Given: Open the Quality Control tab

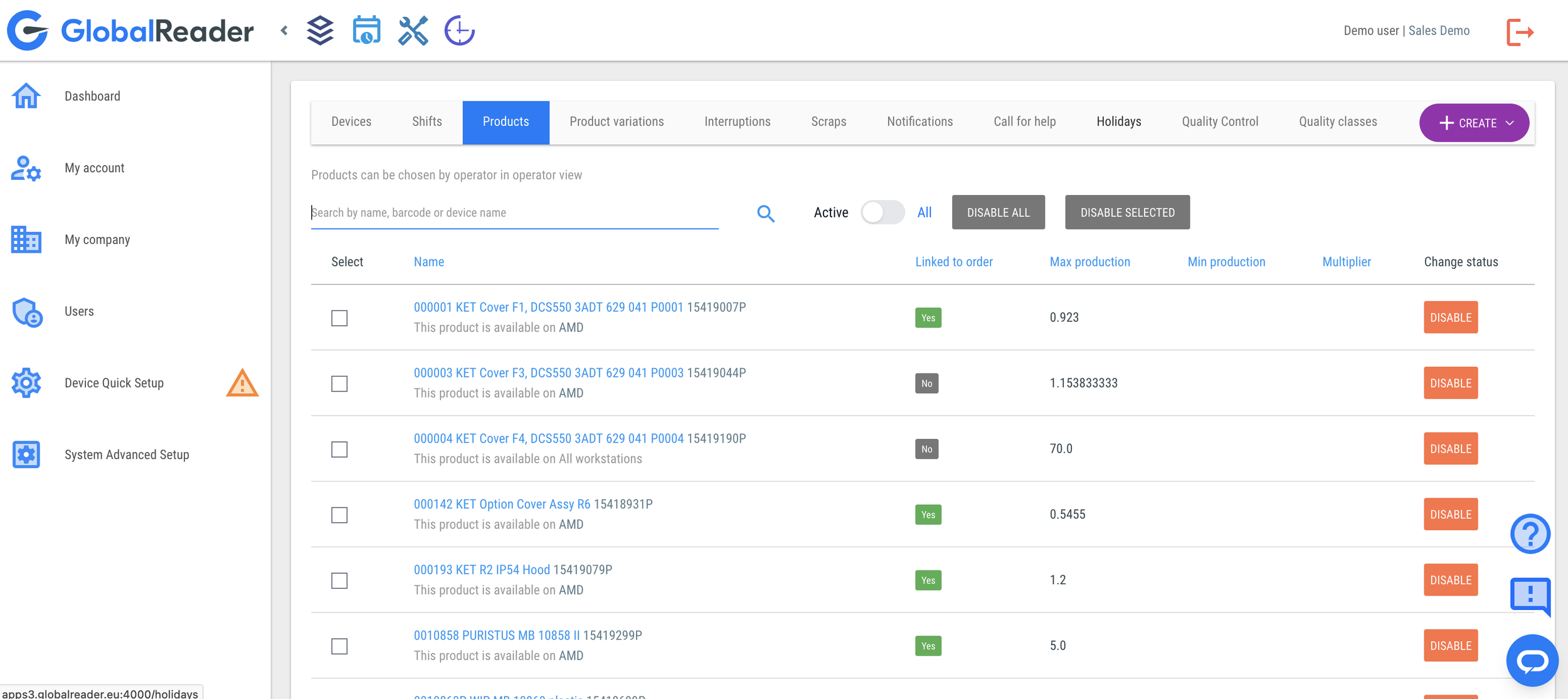Looking at the screenshot, I should [1219, 122].
